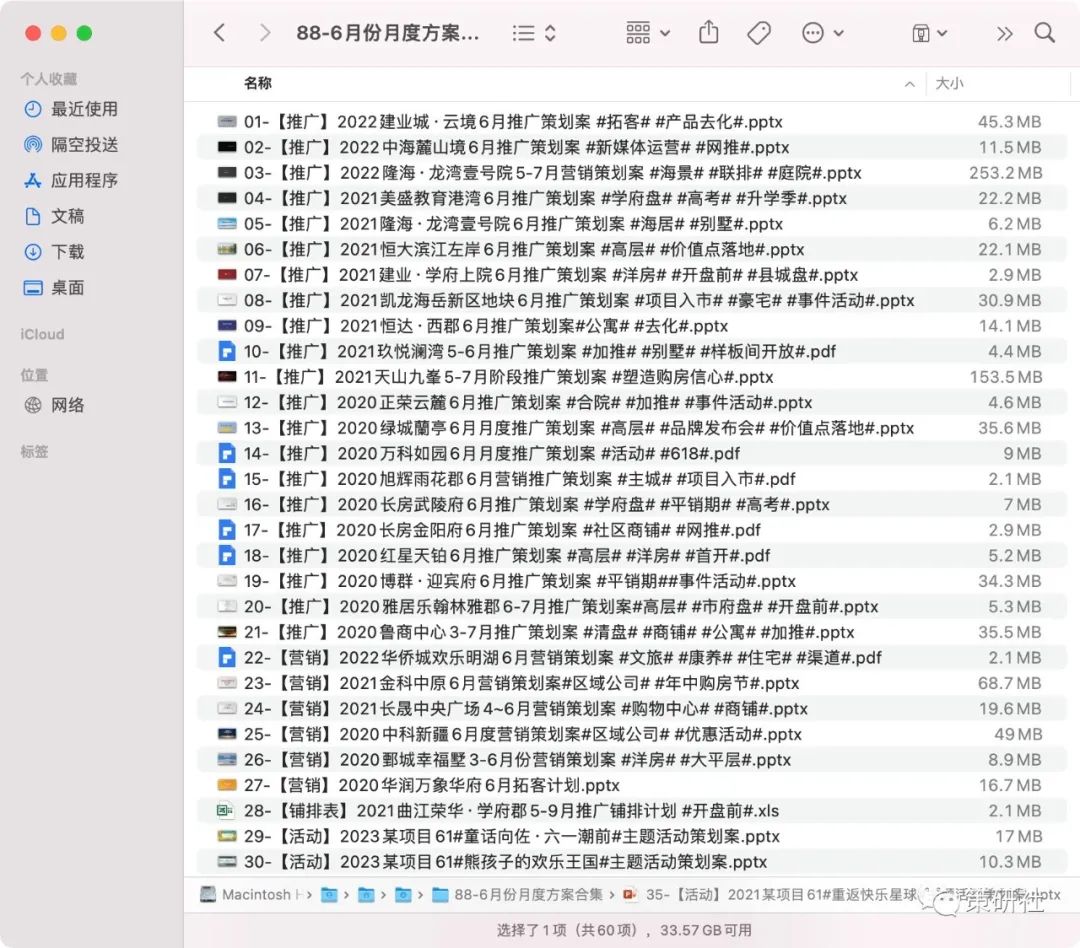Click the orange thumbnail of file 27- 华润万象华府
The image size is (1080, 948).
tap(227, 785)
